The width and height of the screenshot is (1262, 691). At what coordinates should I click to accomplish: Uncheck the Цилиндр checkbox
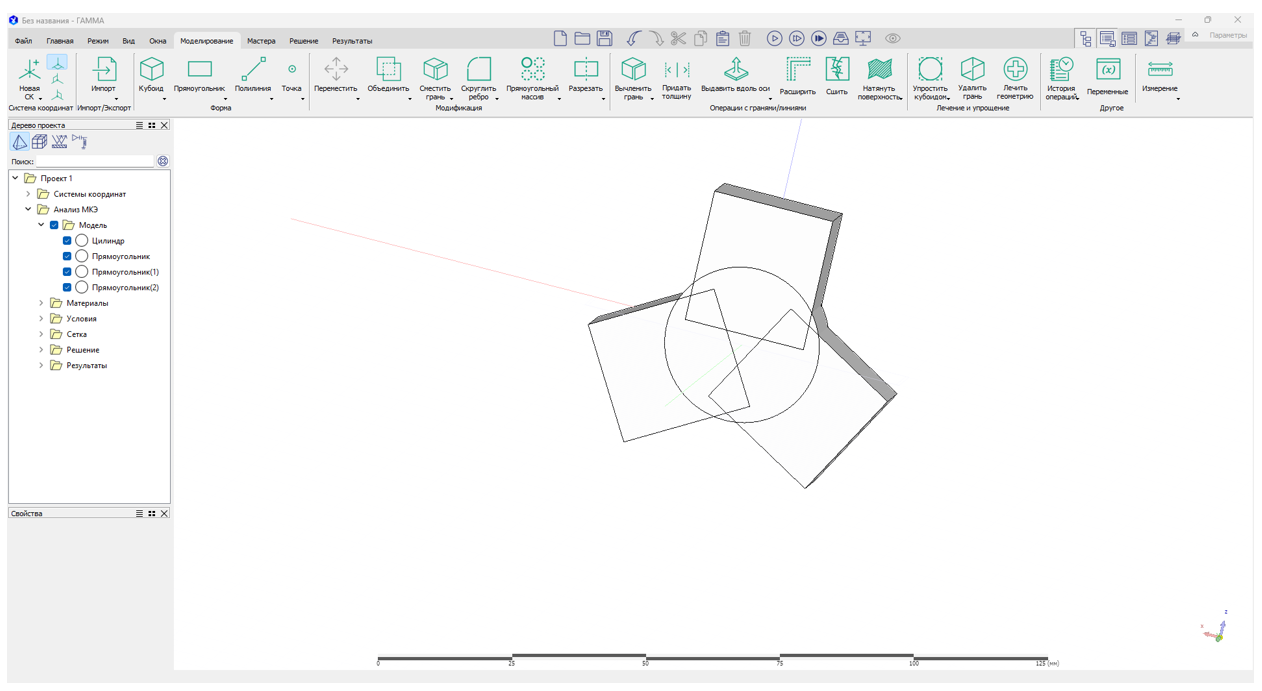67,241
